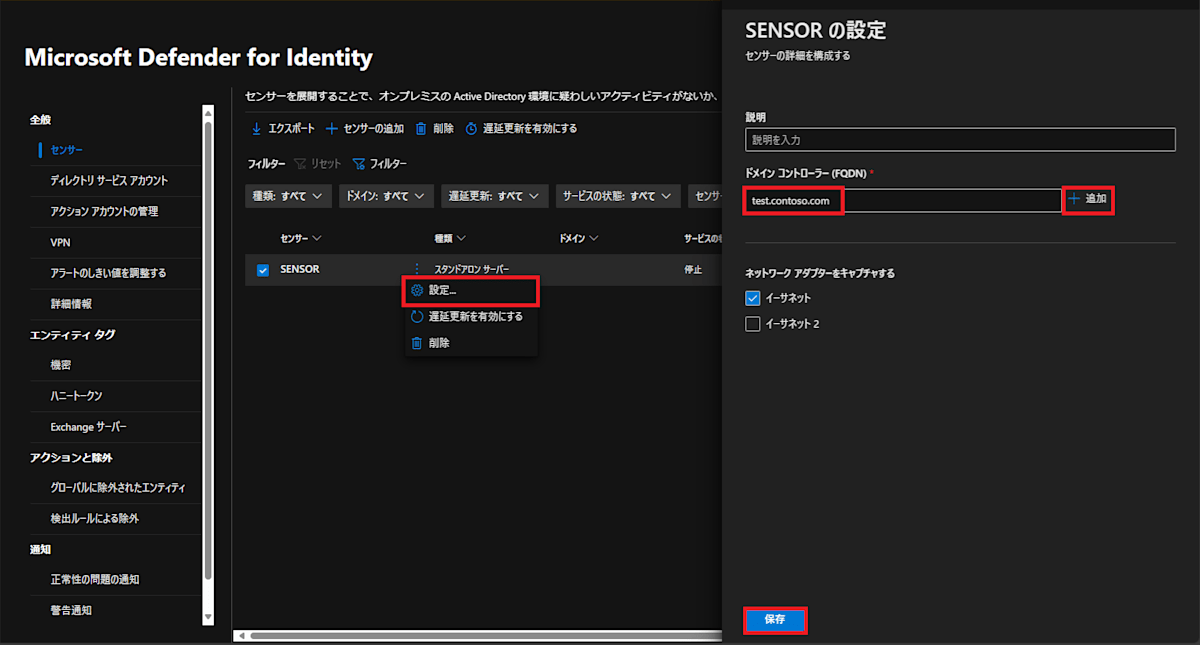Uncheck the イーサネット network adapter

(x=753, y=298)
